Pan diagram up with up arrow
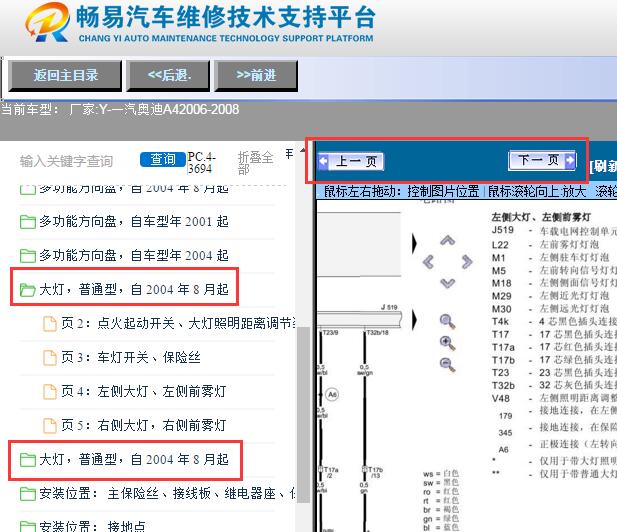 447,240
